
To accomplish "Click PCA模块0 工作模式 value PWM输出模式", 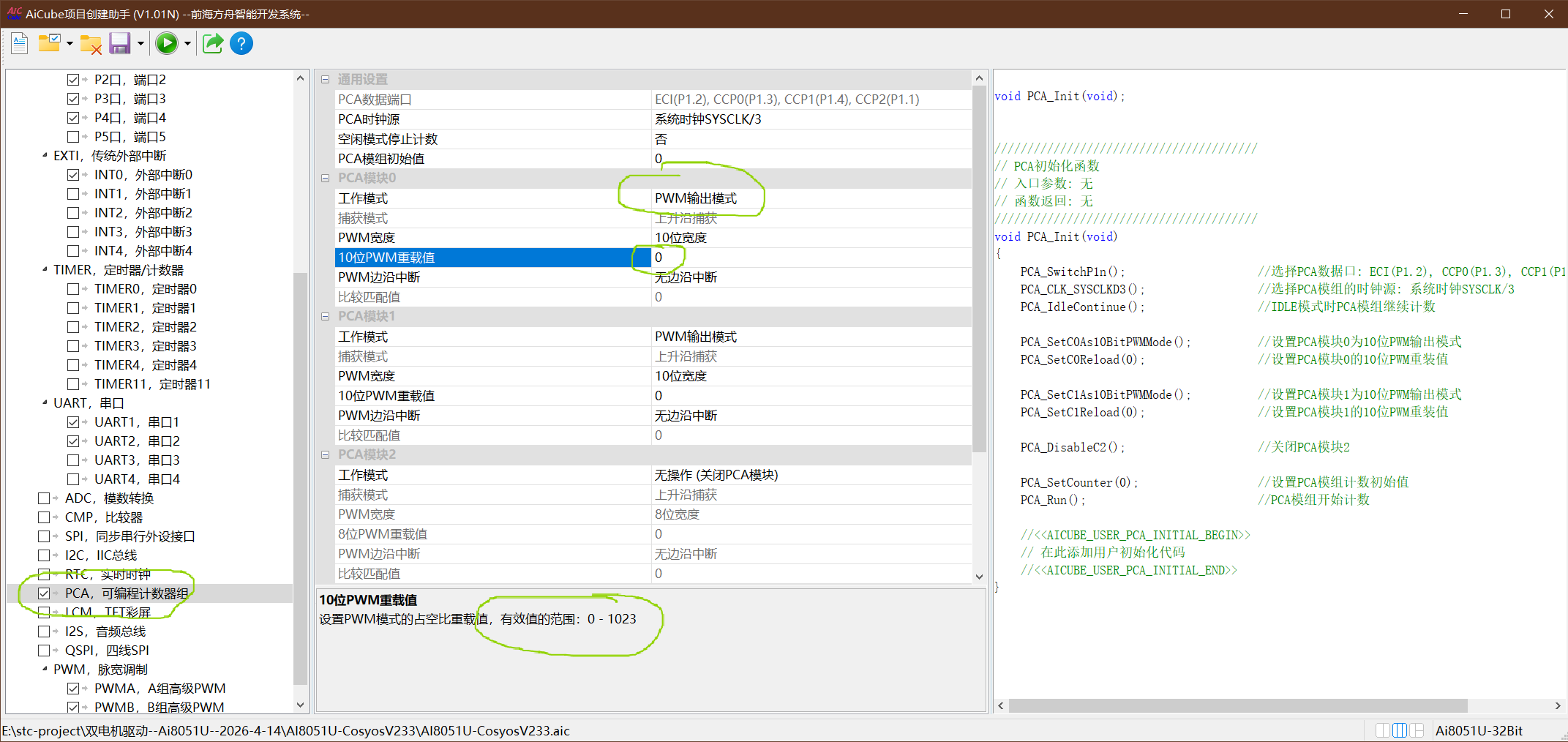I will point(811,198).
